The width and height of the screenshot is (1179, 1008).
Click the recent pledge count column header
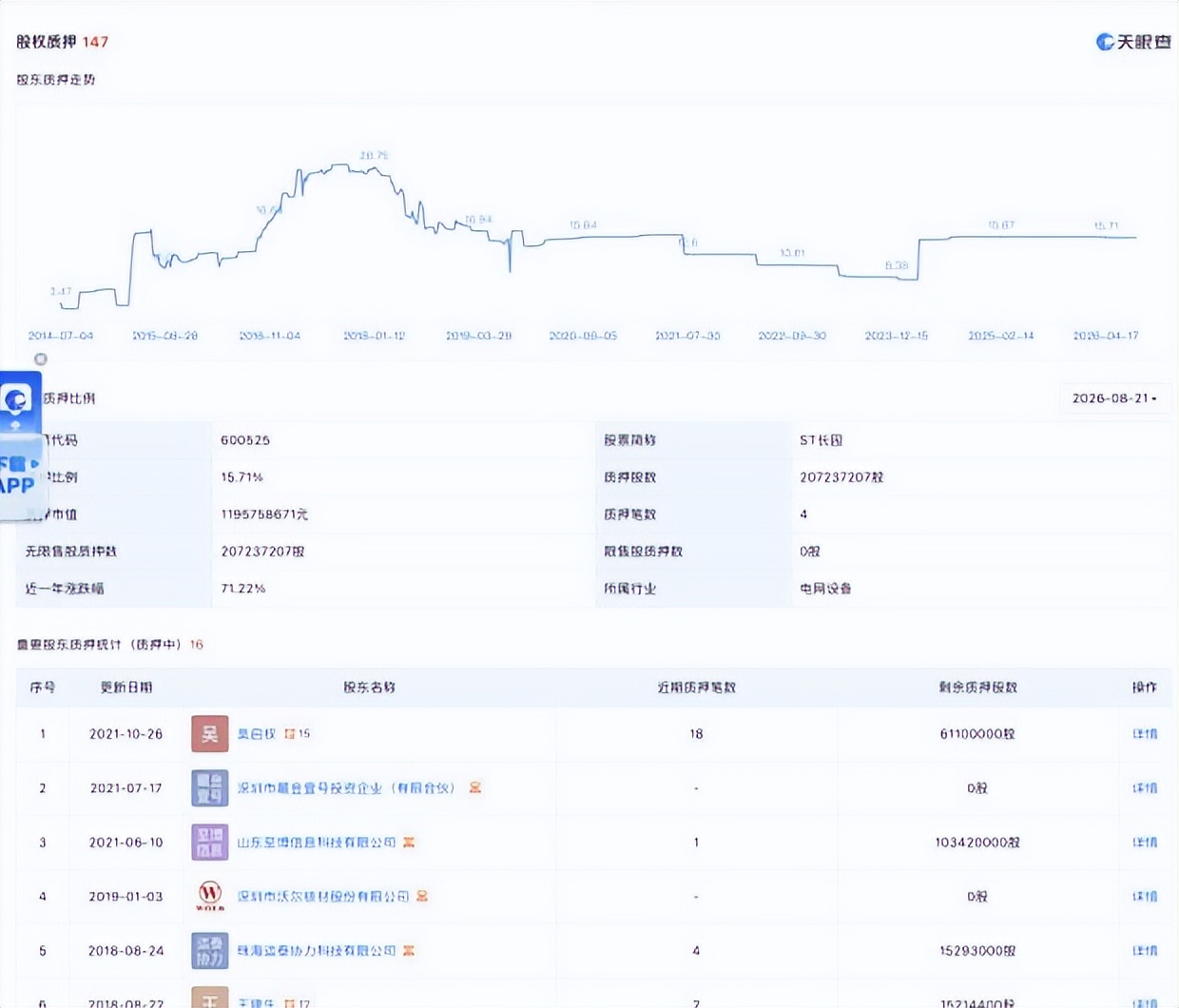pyautogui.click(x=696, y=688)
